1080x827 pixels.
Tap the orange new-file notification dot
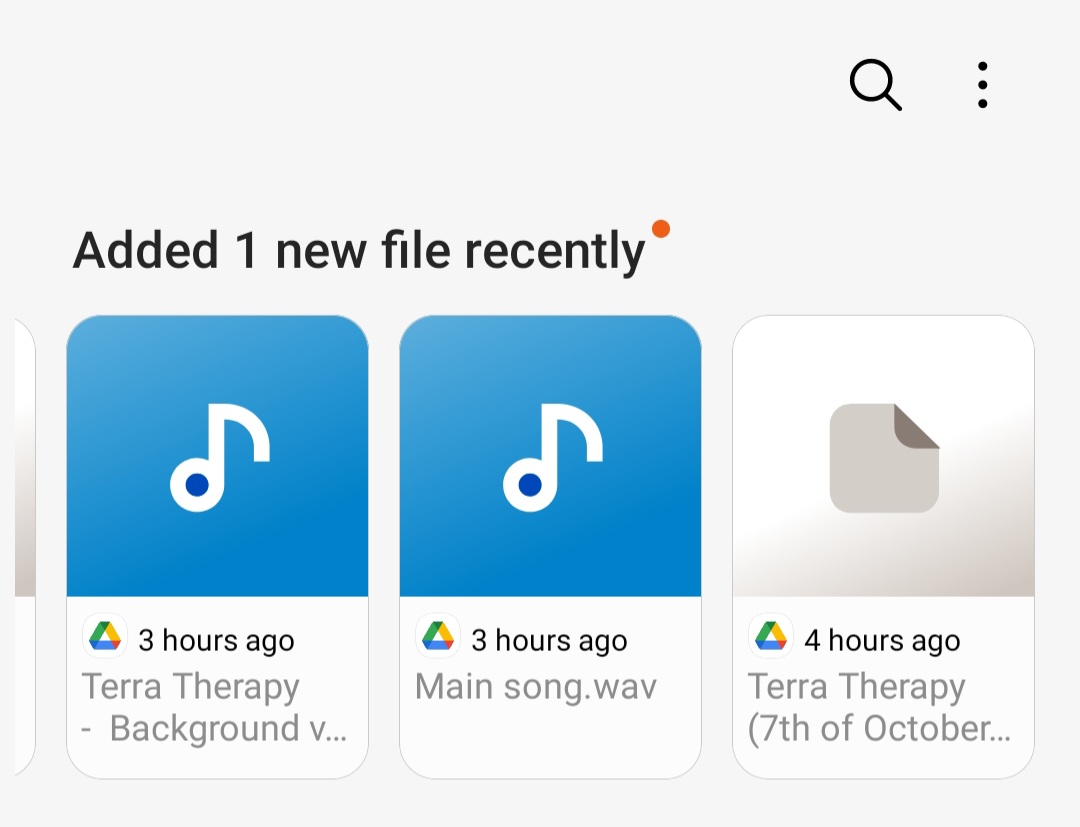click(660, 229)
